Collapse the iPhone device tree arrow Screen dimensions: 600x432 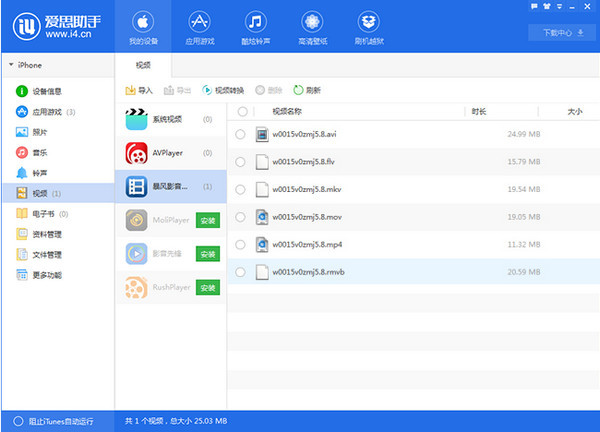coord(11,65)
